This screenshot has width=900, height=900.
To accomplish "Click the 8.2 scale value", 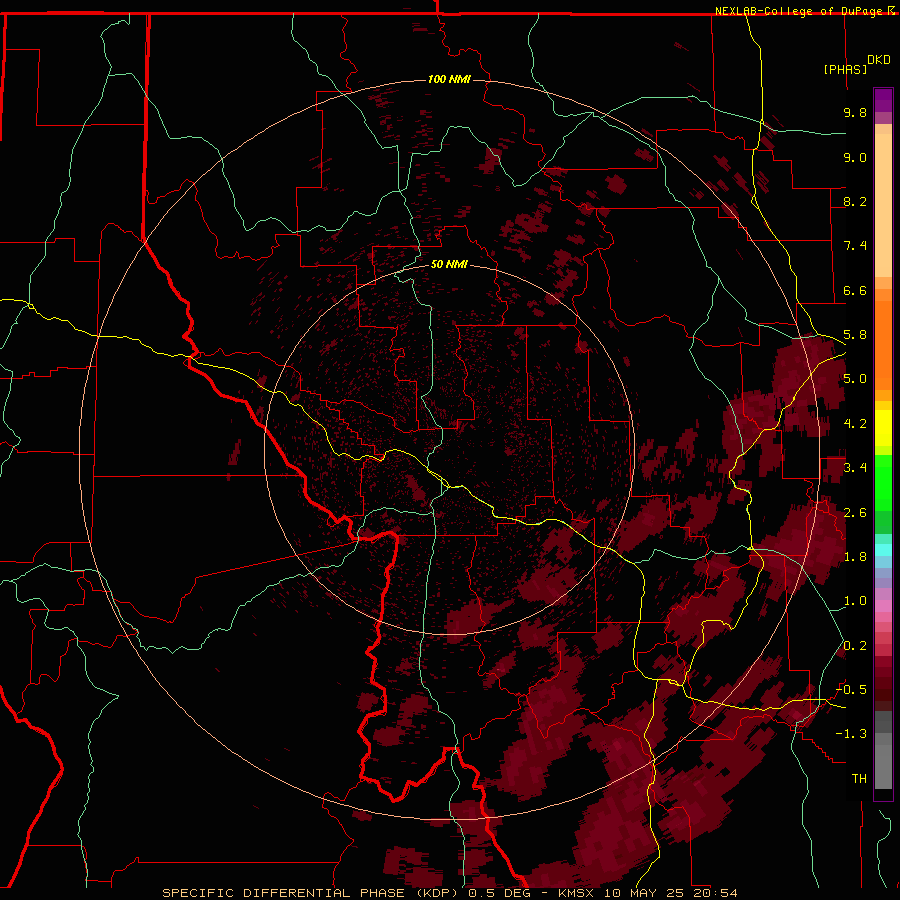I will pyautogui.click(x=855, y=201).
